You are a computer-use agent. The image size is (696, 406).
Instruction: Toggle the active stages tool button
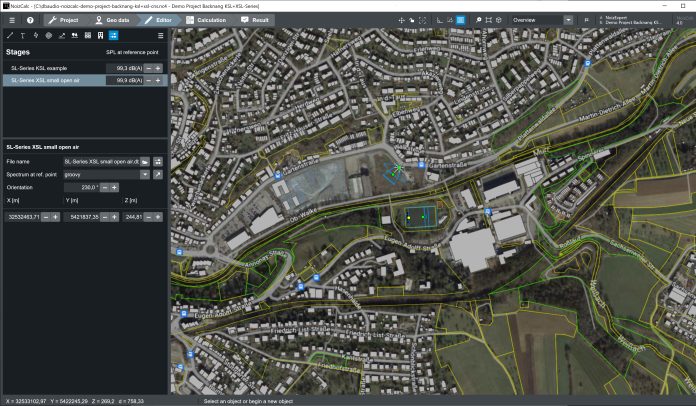tap(114, 36)
